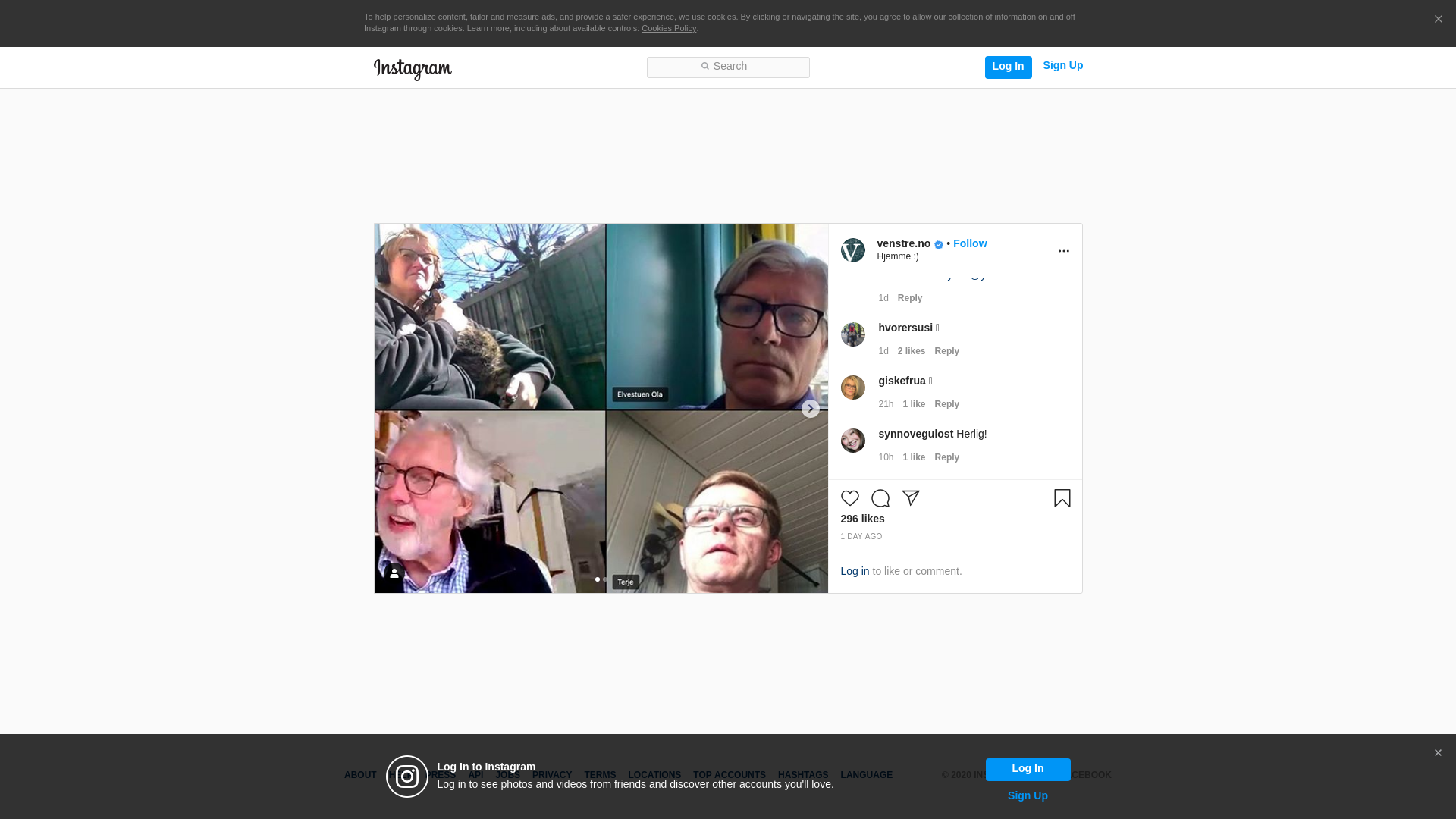Click Log In button in bottom banner

[x=1028, y=769]
